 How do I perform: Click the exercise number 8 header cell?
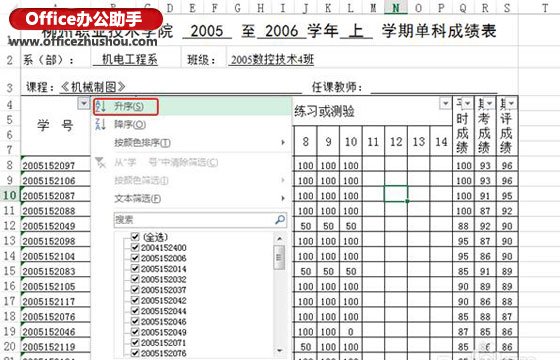point(305,142)
